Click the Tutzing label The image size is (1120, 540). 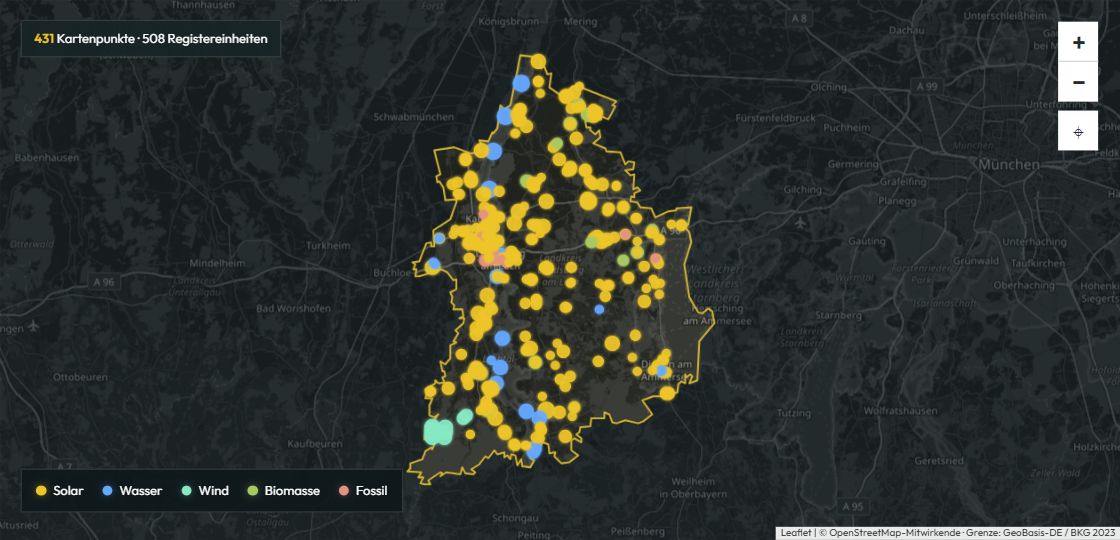tap(794, 414)
